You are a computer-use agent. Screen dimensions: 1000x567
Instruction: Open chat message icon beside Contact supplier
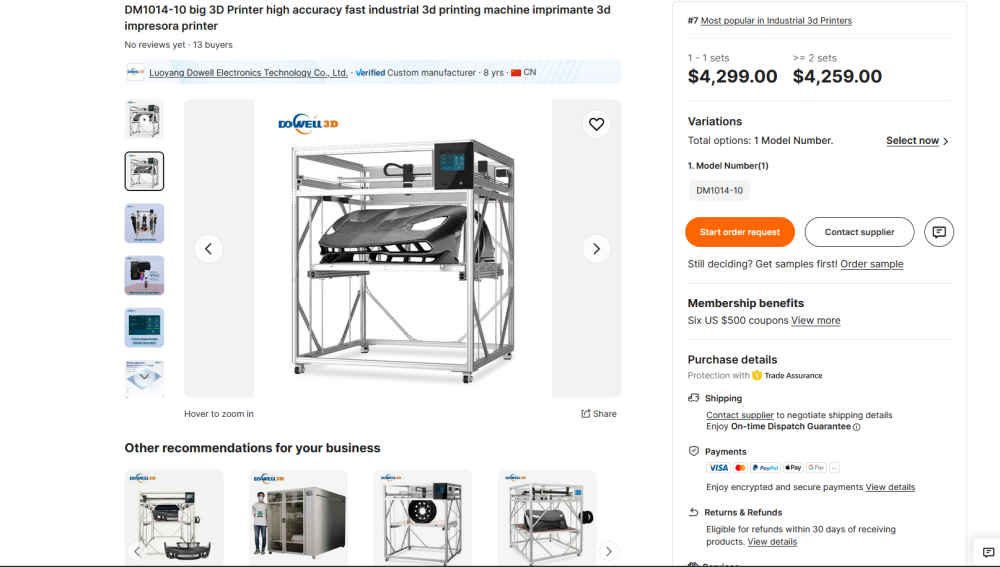(x=938, y=232)
